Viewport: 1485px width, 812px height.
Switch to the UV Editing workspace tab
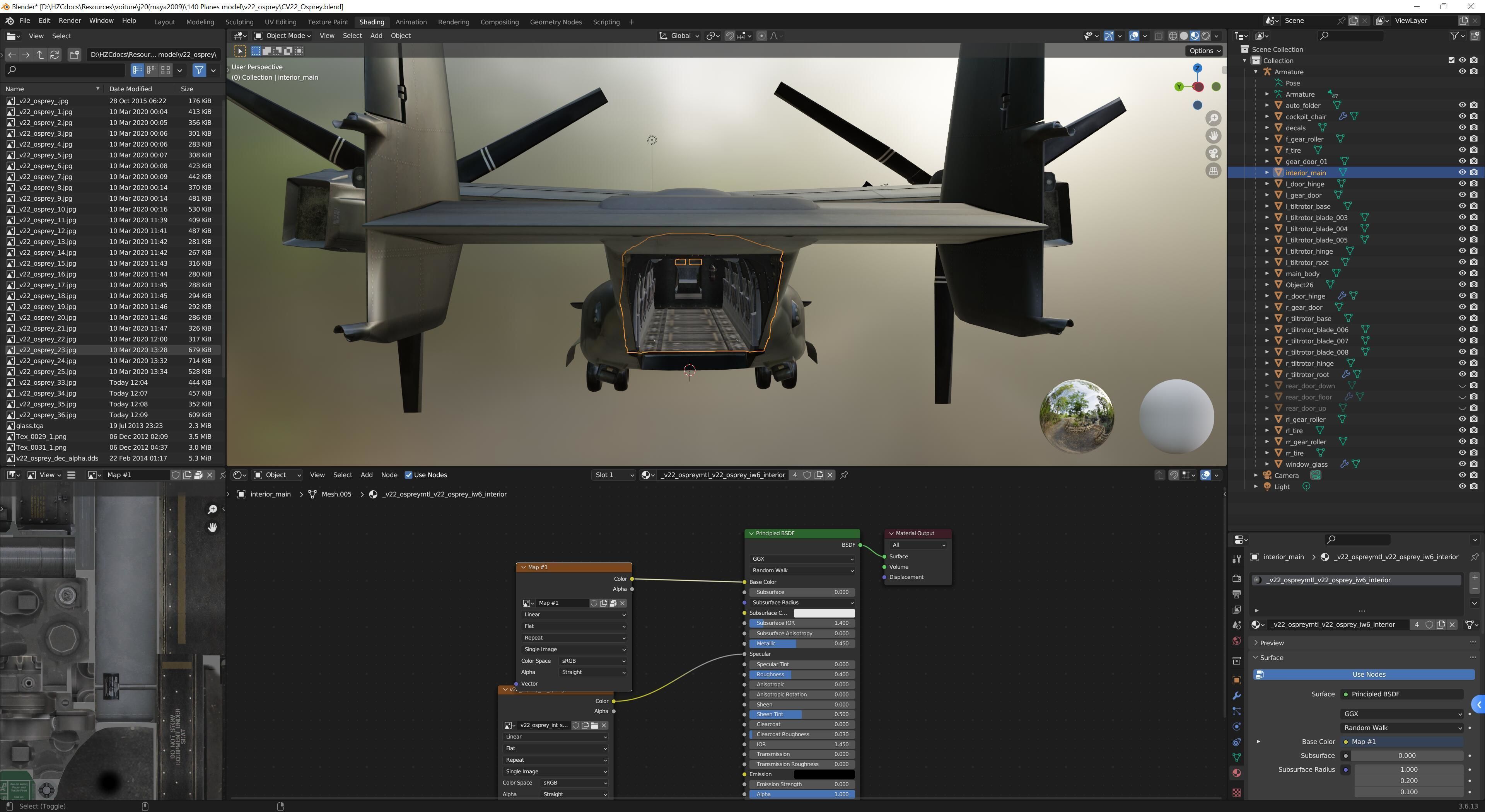click(280, 22)
